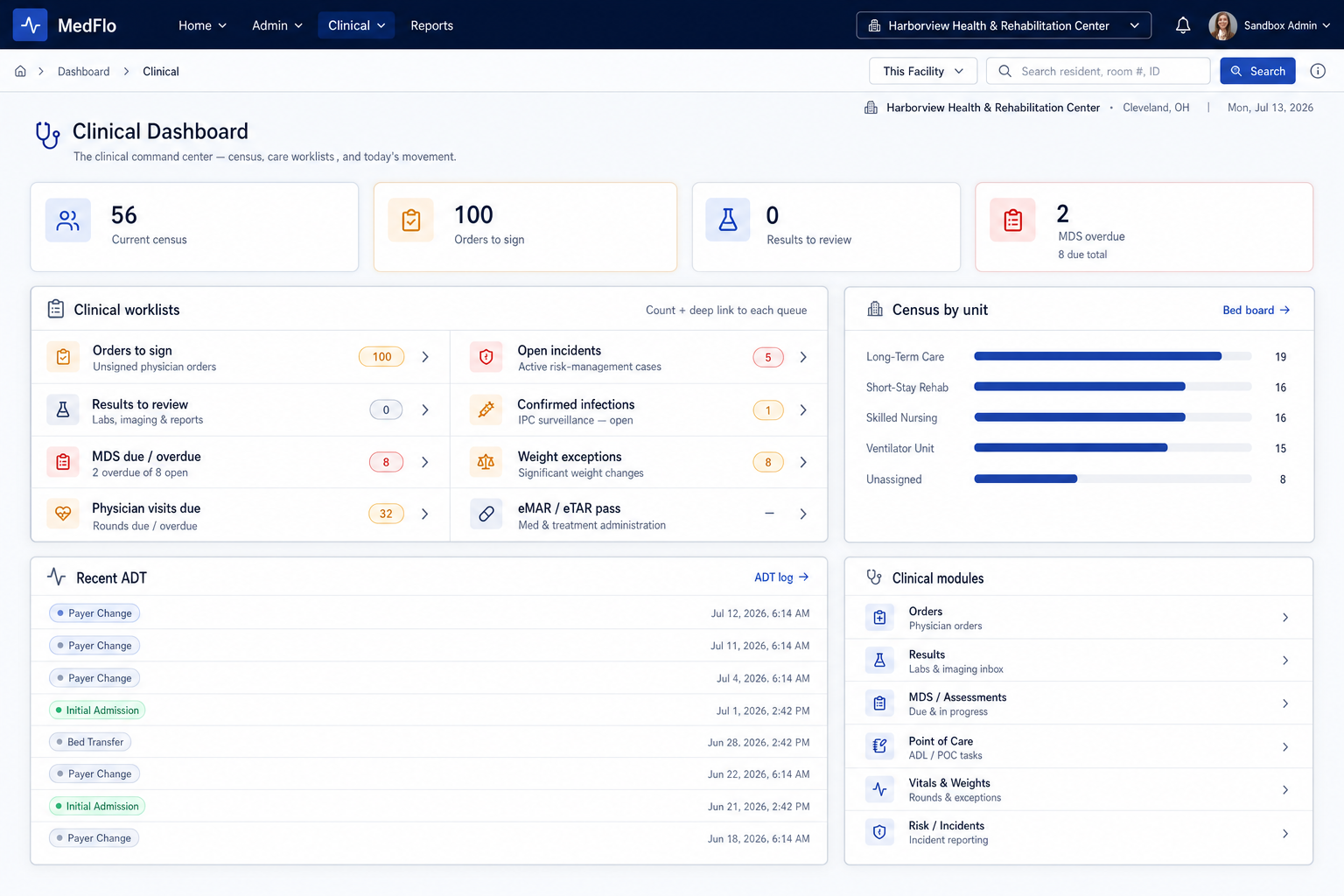This screenshot has height=896, width=1344.
Task: Click the Unassigned census bar
Action: pyautogui.click(x=1112, y=479)
